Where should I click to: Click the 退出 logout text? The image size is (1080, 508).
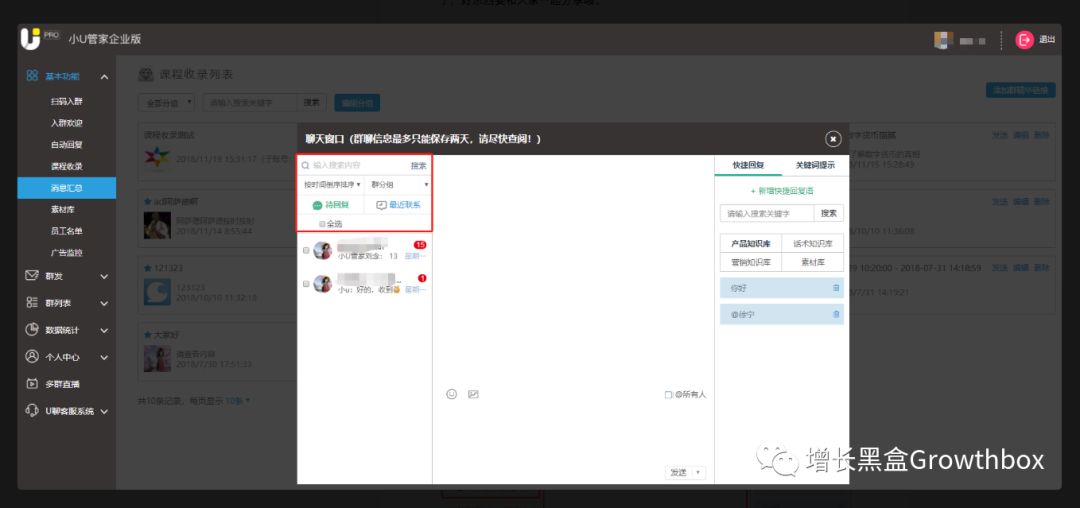pyautogui.click(x=1047, y=40)
